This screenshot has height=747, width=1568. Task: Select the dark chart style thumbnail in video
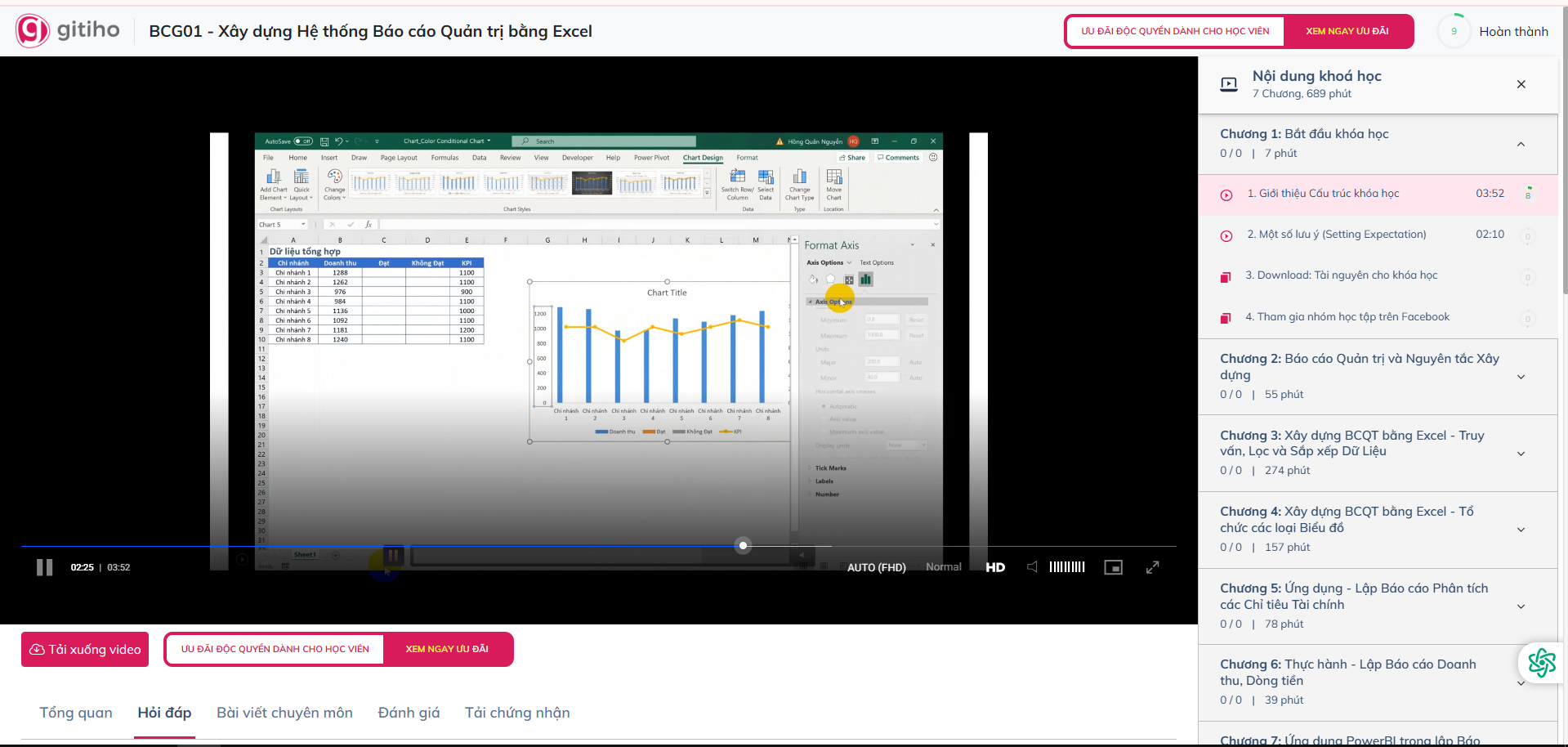tap(592, 183)
